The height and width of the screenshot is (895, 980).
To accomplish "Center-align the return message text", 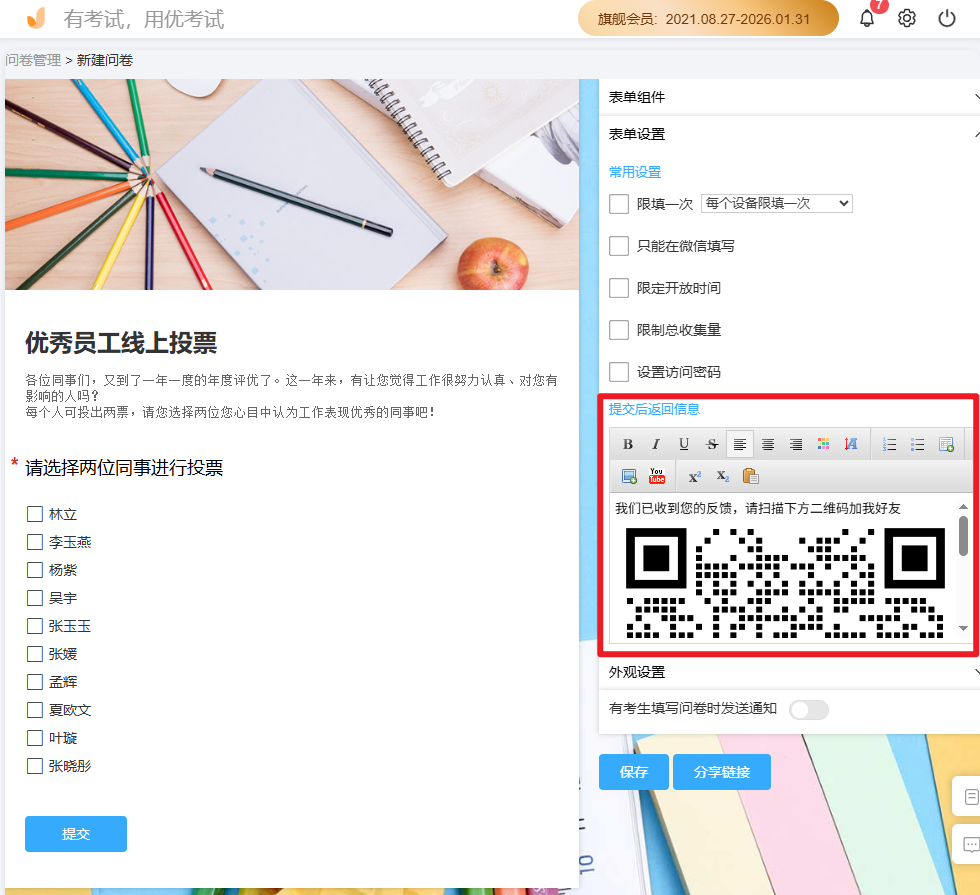I will [x=768, y=444].
